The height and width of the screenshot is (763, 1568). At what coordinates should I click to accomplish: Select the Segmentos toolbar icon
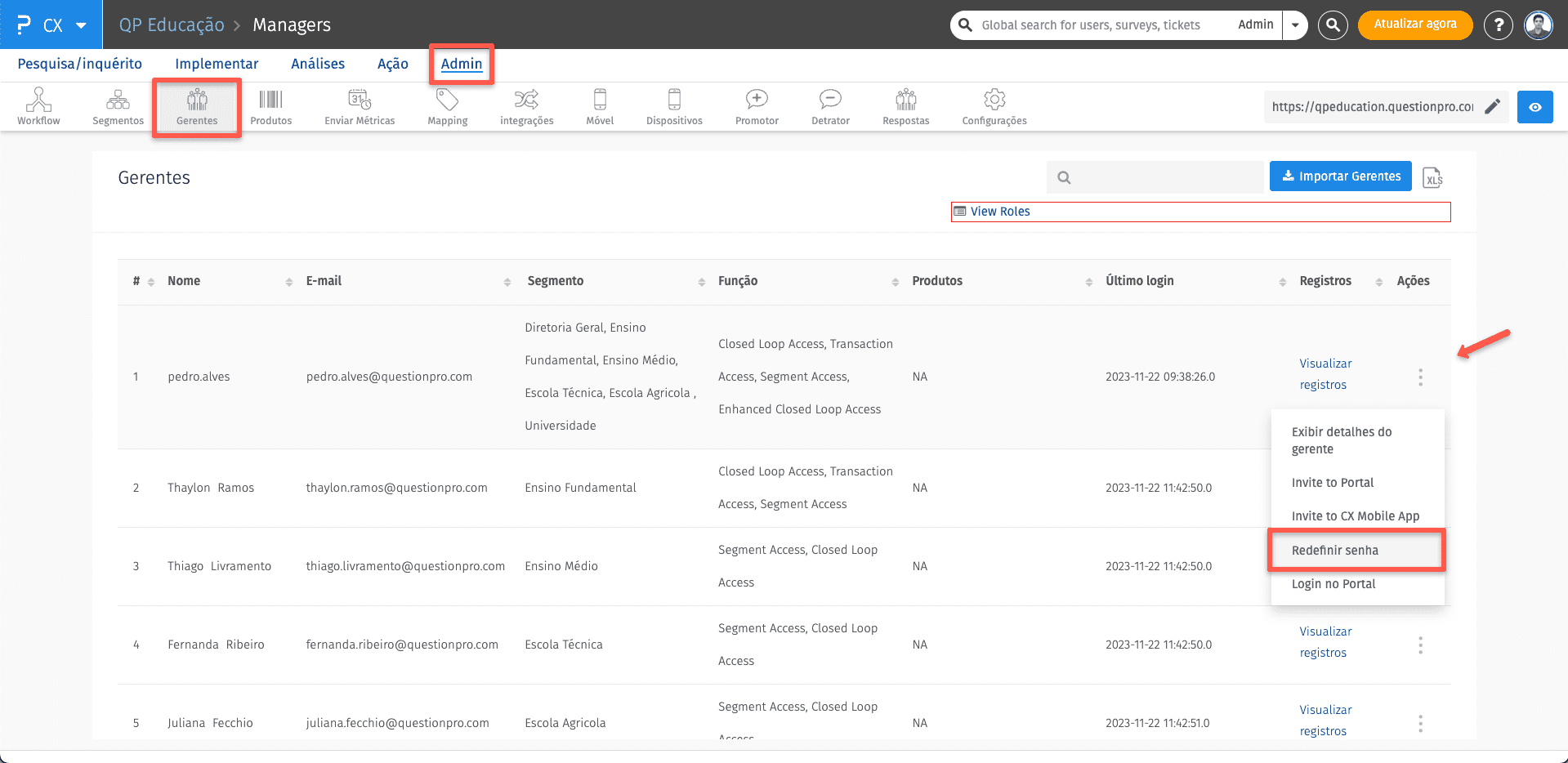pos(118,106)
